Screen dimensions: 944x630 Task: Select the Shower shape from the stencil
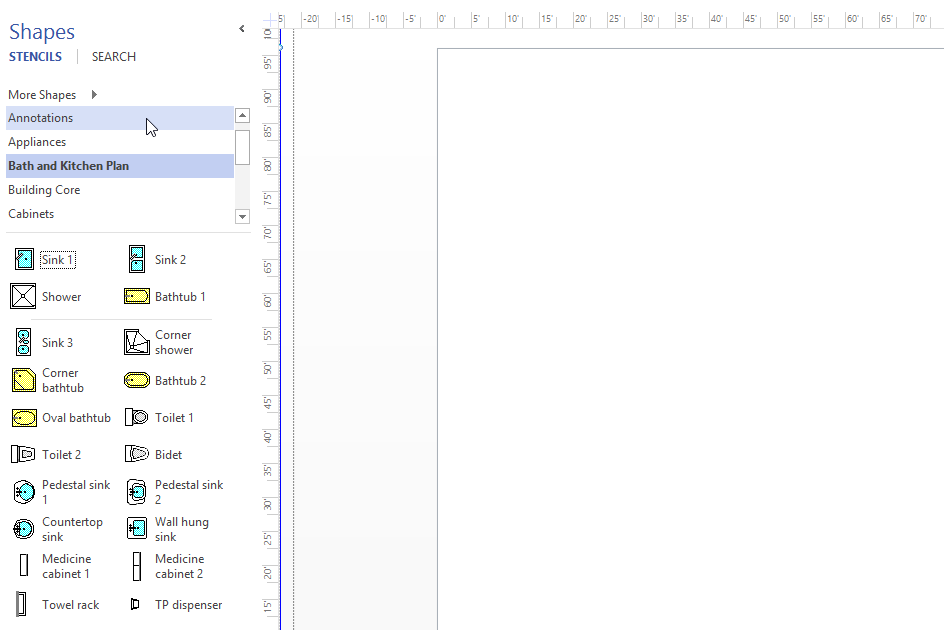pyautogui.click(x=22, y=296)
